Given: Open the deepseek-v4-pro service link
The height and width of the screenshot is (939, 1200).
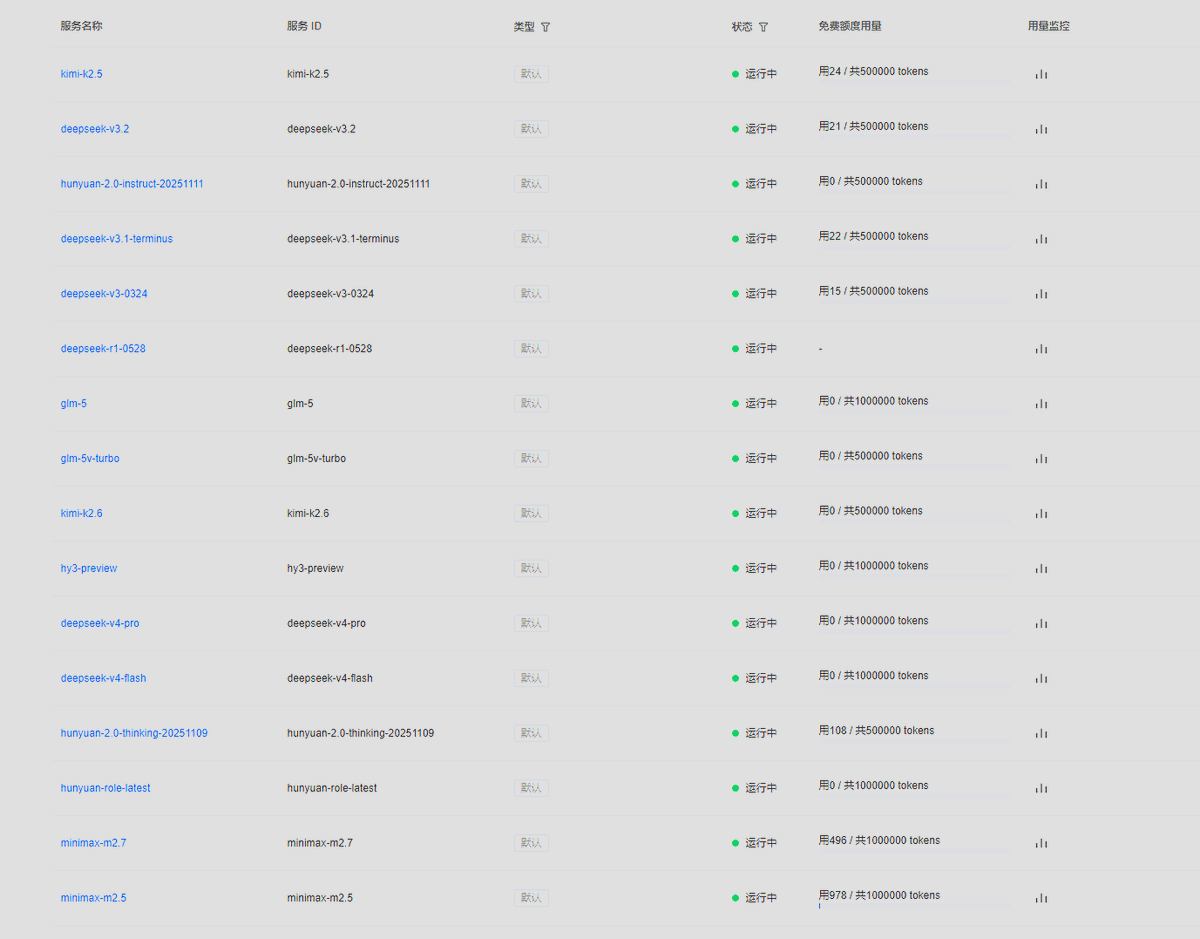Looking at the screenshot, I should coord(100,624).
